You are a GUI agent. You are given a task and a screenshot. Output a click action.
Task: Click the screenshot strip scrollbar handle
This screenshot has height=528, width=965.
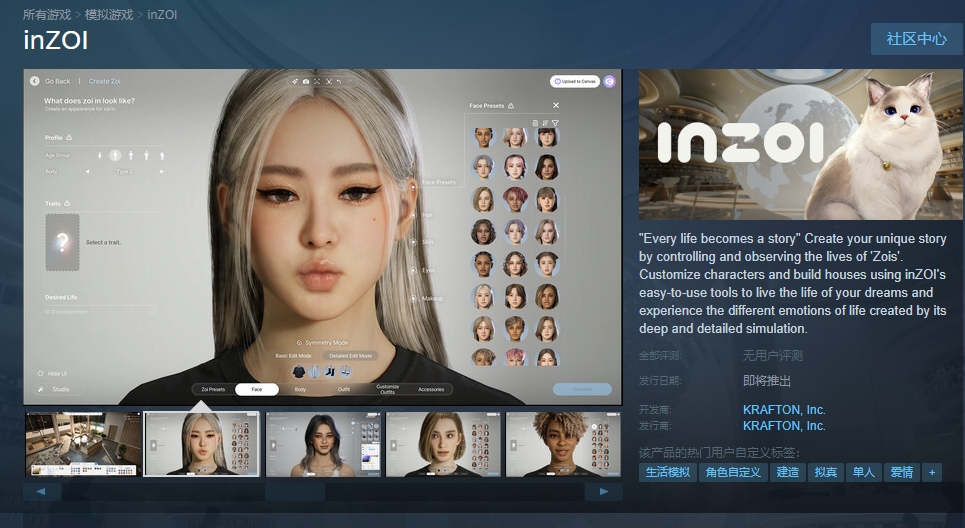pyautogui.click(x=295, y=491)
